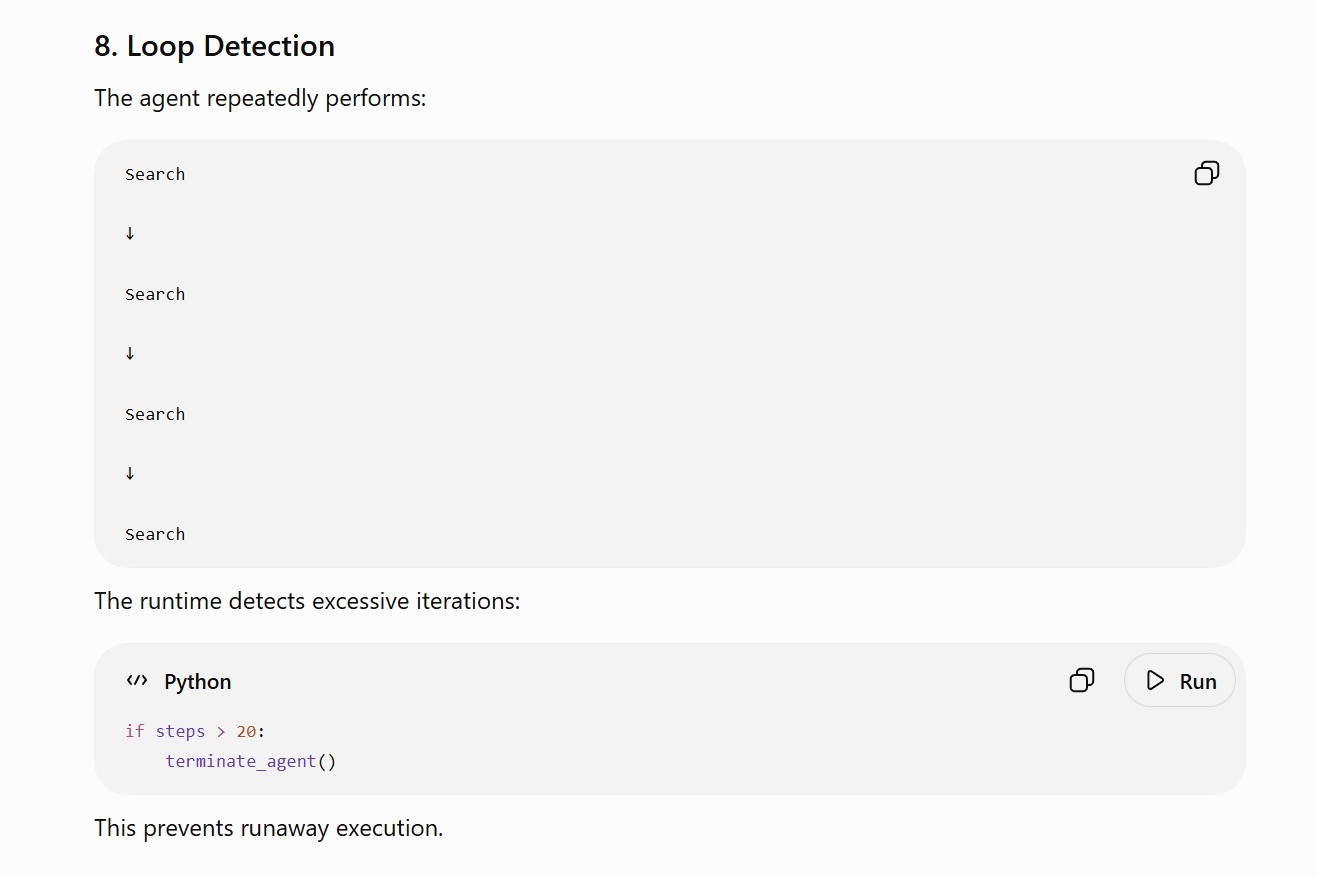Click the bottommost Search line in block

(x=155, y=534)
